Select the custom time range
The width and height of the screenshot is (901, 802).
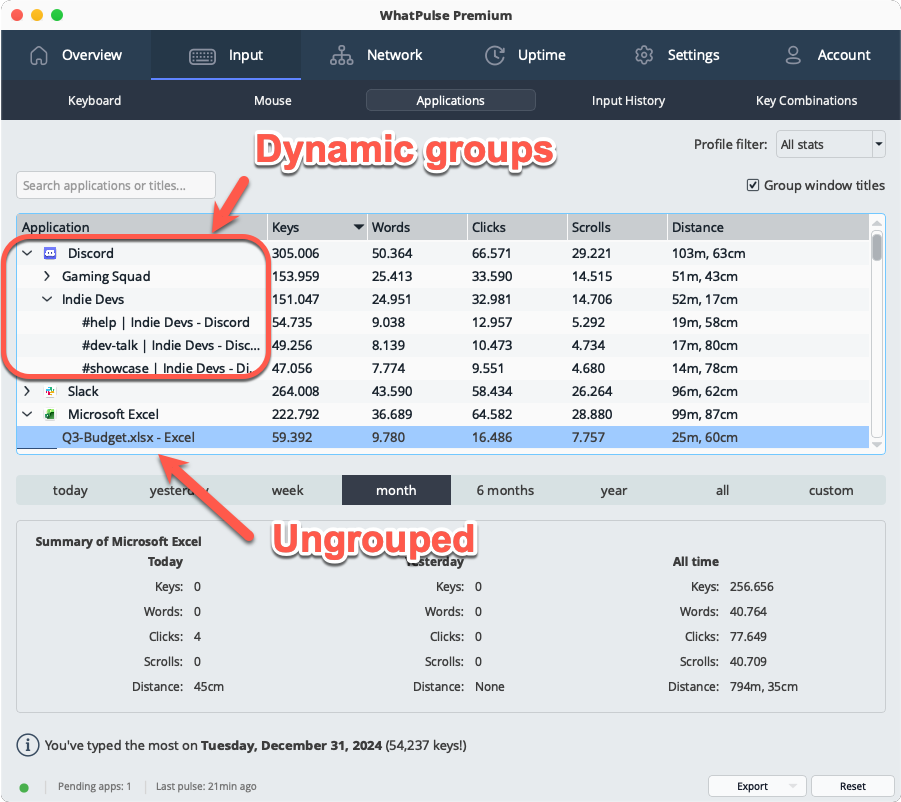tap(831, 490)
